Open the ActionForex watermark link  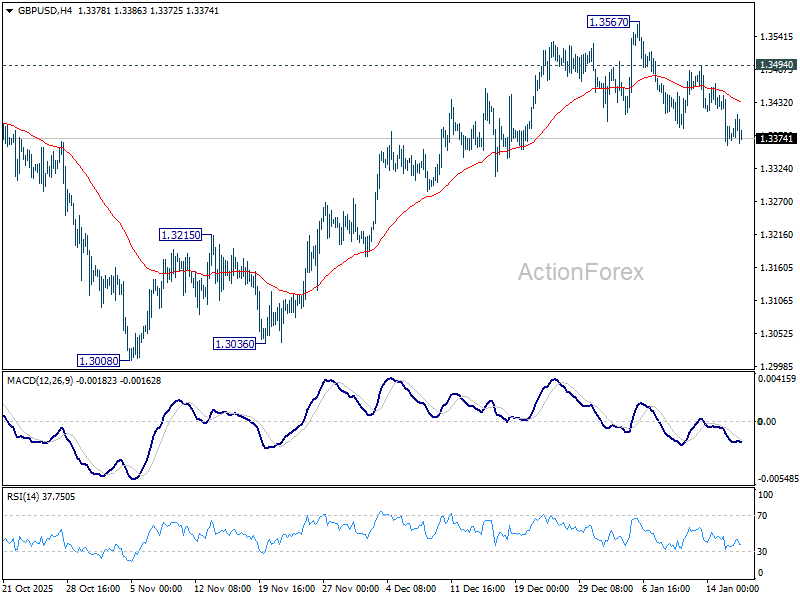(580, 268)
